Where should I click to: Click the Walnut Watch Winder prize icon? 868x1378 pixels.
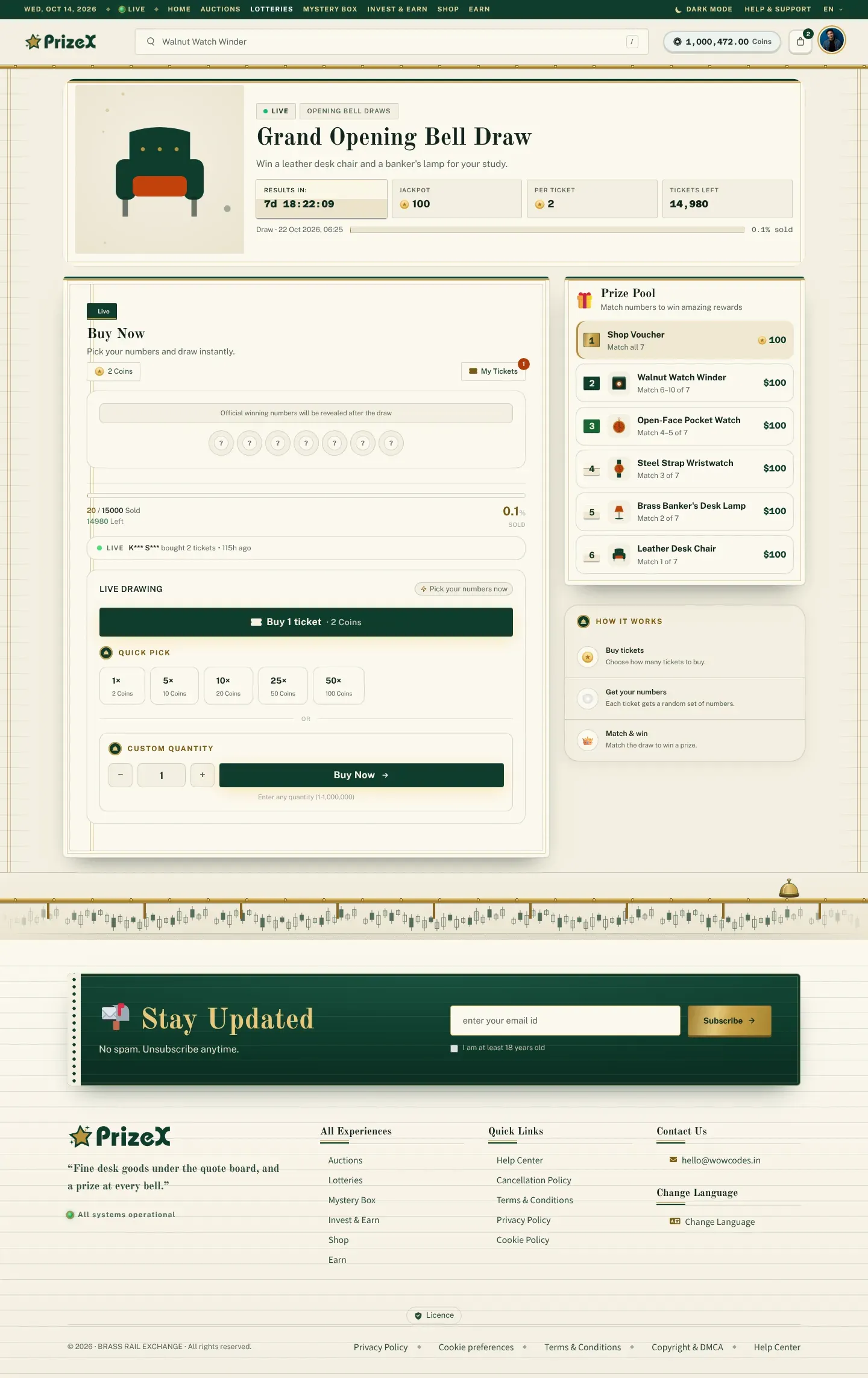(x=619, y=383)
